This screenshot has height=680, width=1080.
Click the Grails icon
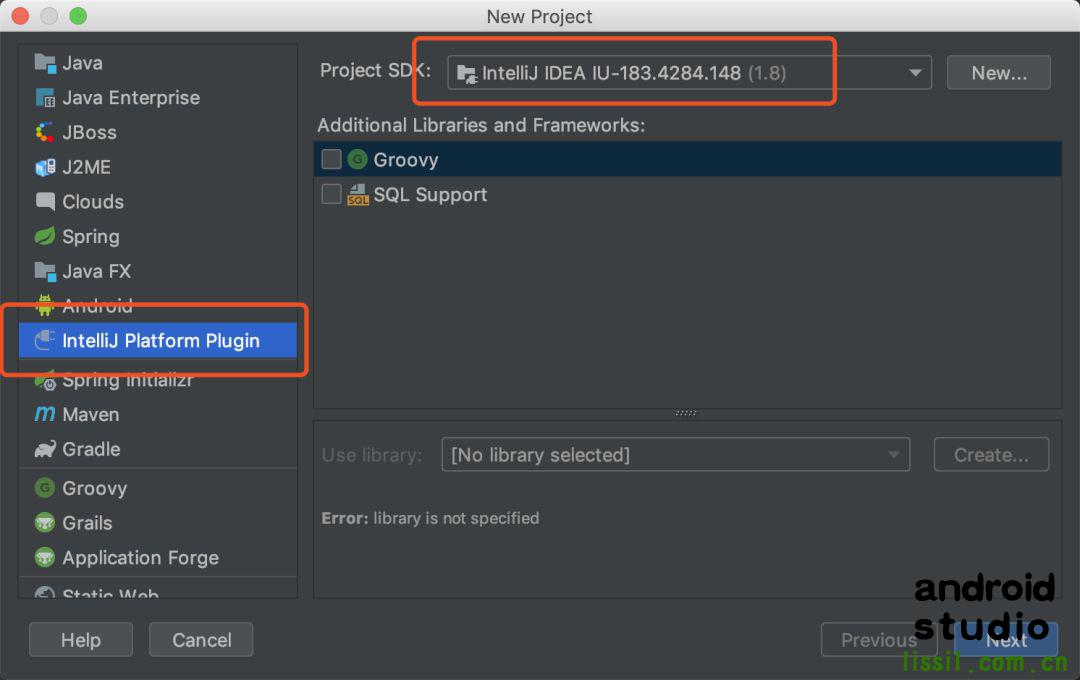coord(45,523)
